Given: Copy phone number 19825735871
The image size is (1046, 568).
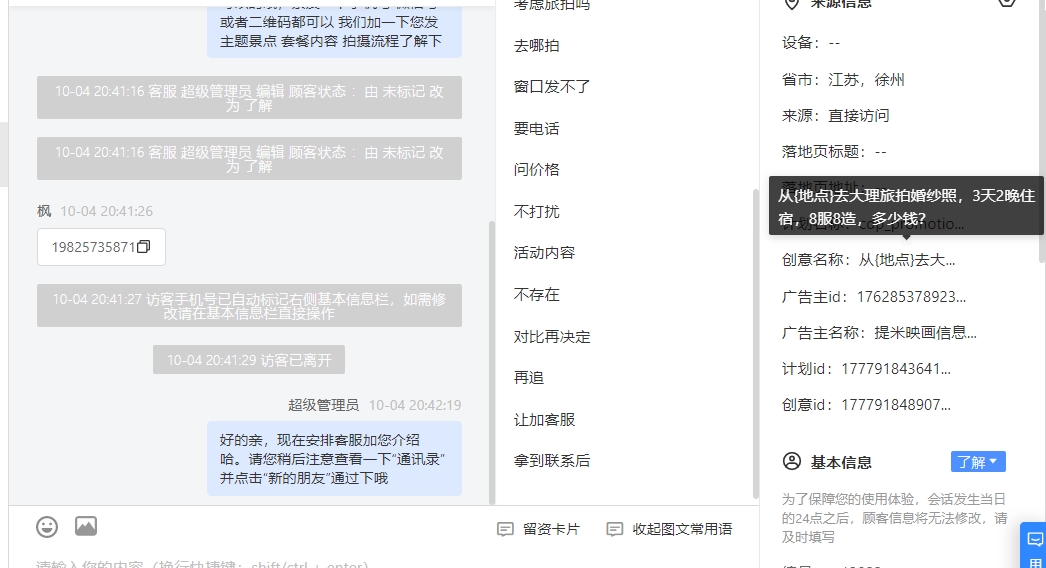Looking at the screenshot, I should [143, 247].
